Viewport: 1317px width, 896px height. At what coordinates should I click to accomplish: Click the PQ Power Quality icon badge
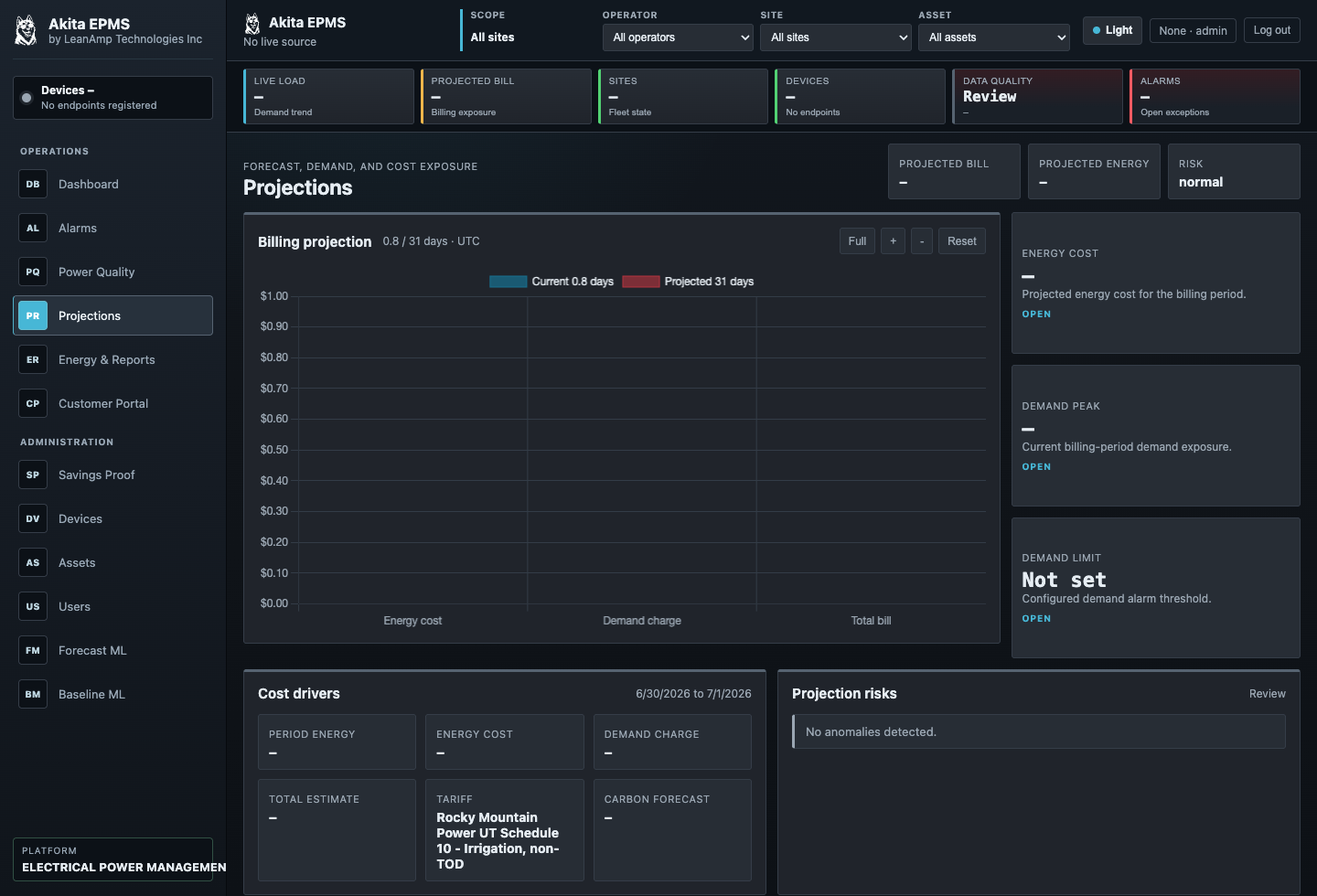pos(33,272)
